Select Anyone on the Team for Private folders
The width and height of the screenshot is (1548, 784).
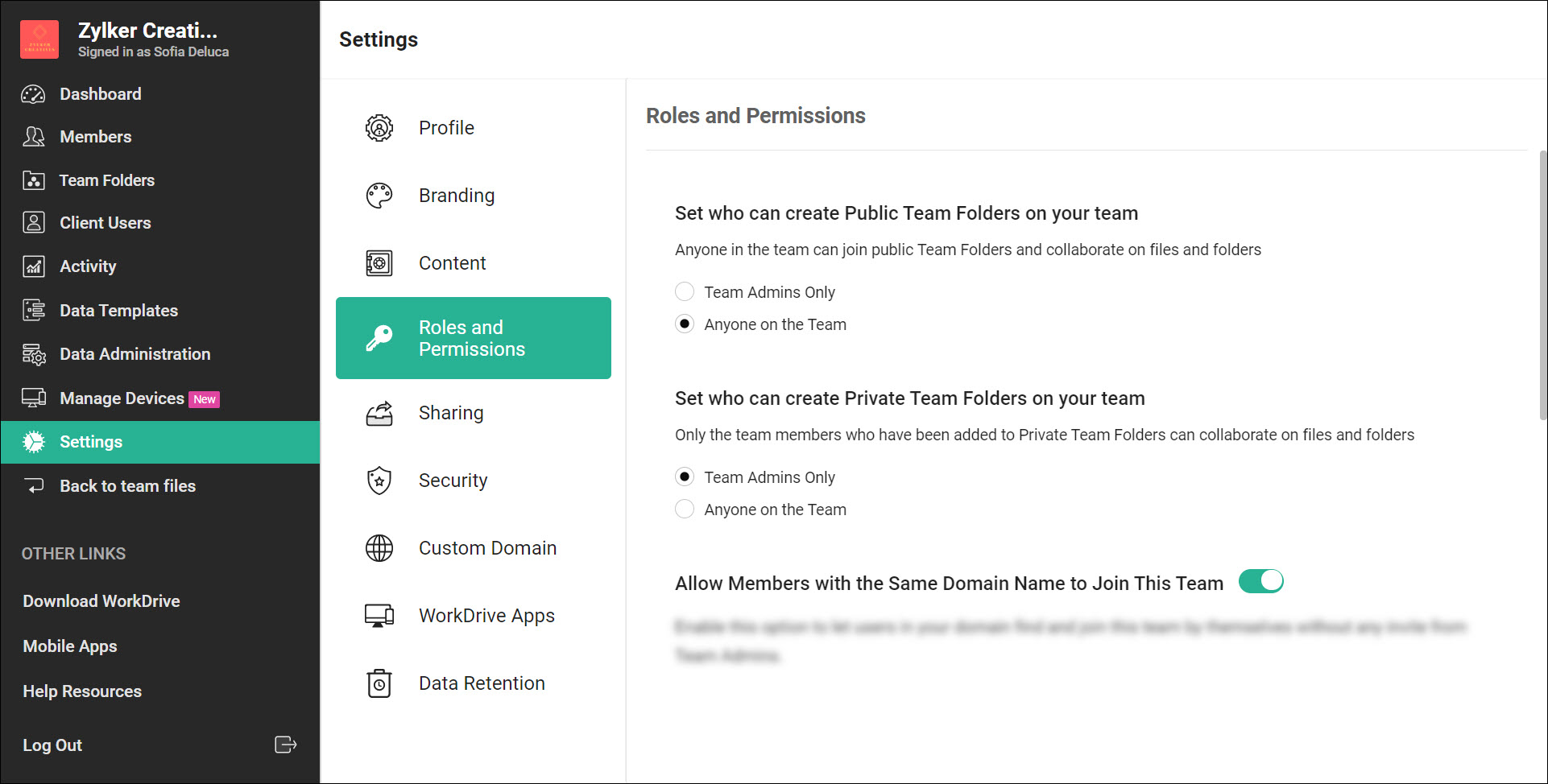685,509
